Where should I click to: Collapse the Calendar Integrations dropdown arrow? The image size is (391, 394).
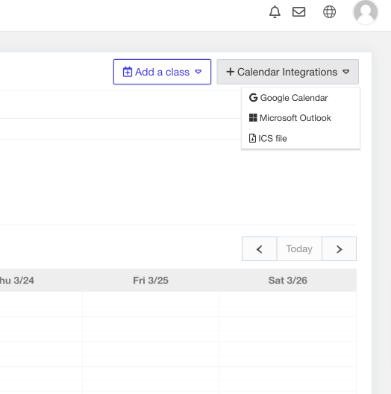(x=346, y=72)
